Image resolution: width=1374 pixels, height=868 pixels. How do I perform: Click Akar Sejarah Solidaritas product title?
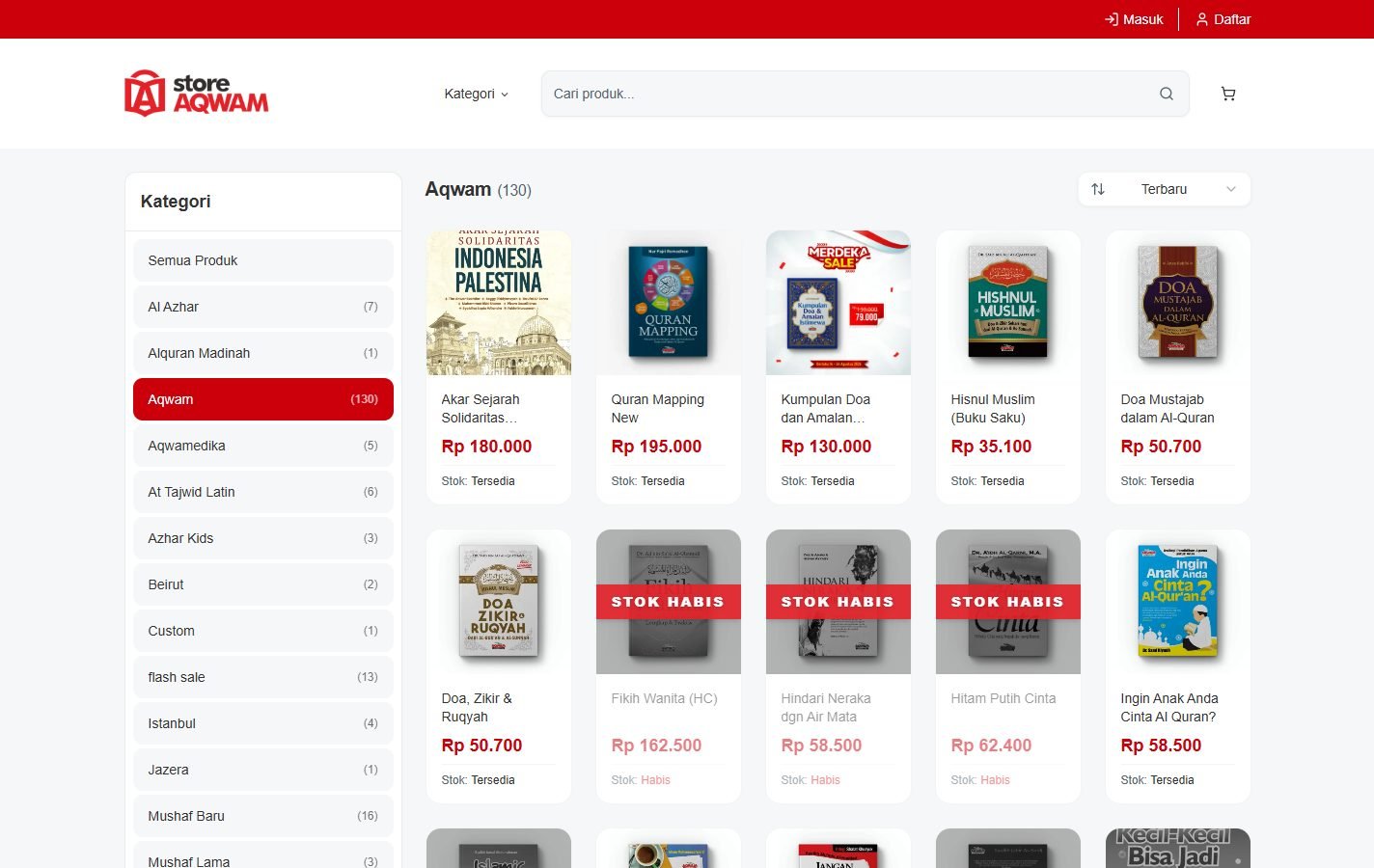[x=481, y=408]
